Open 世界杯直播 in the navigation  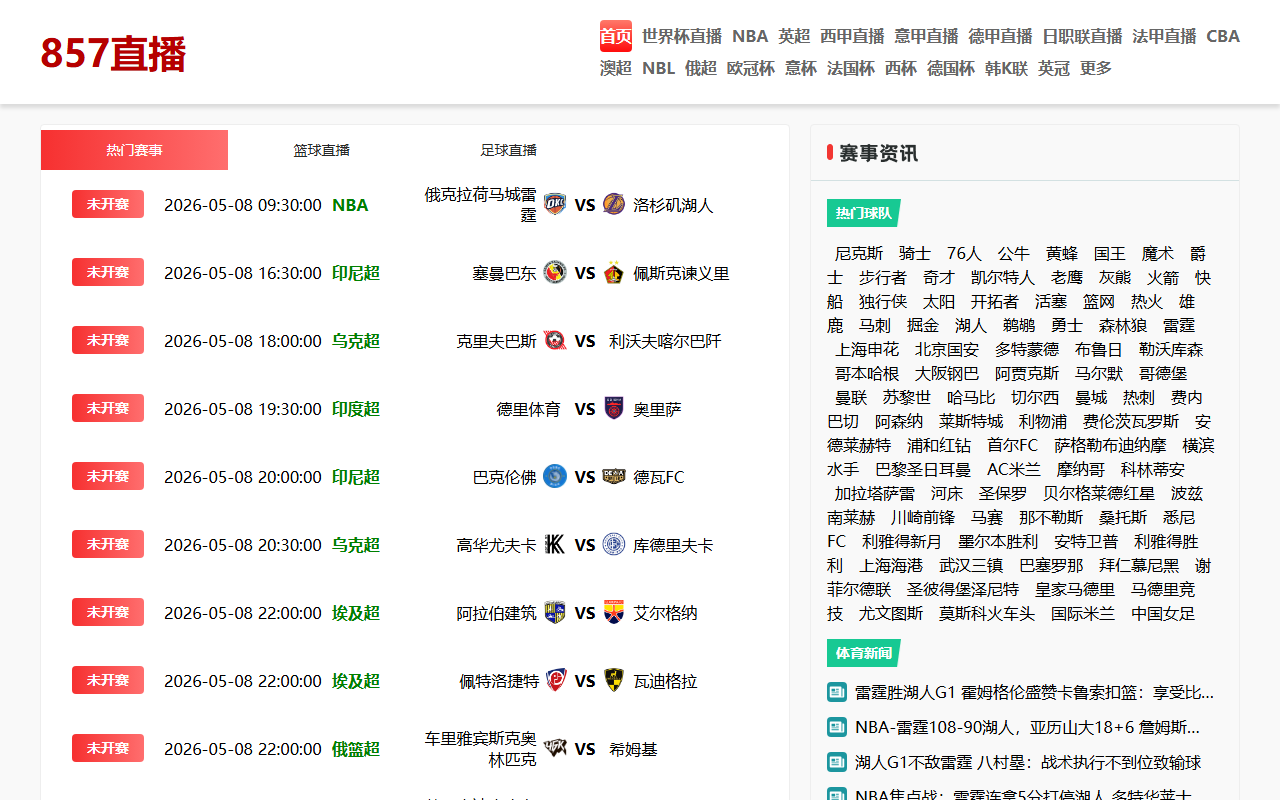coord(682,36)
